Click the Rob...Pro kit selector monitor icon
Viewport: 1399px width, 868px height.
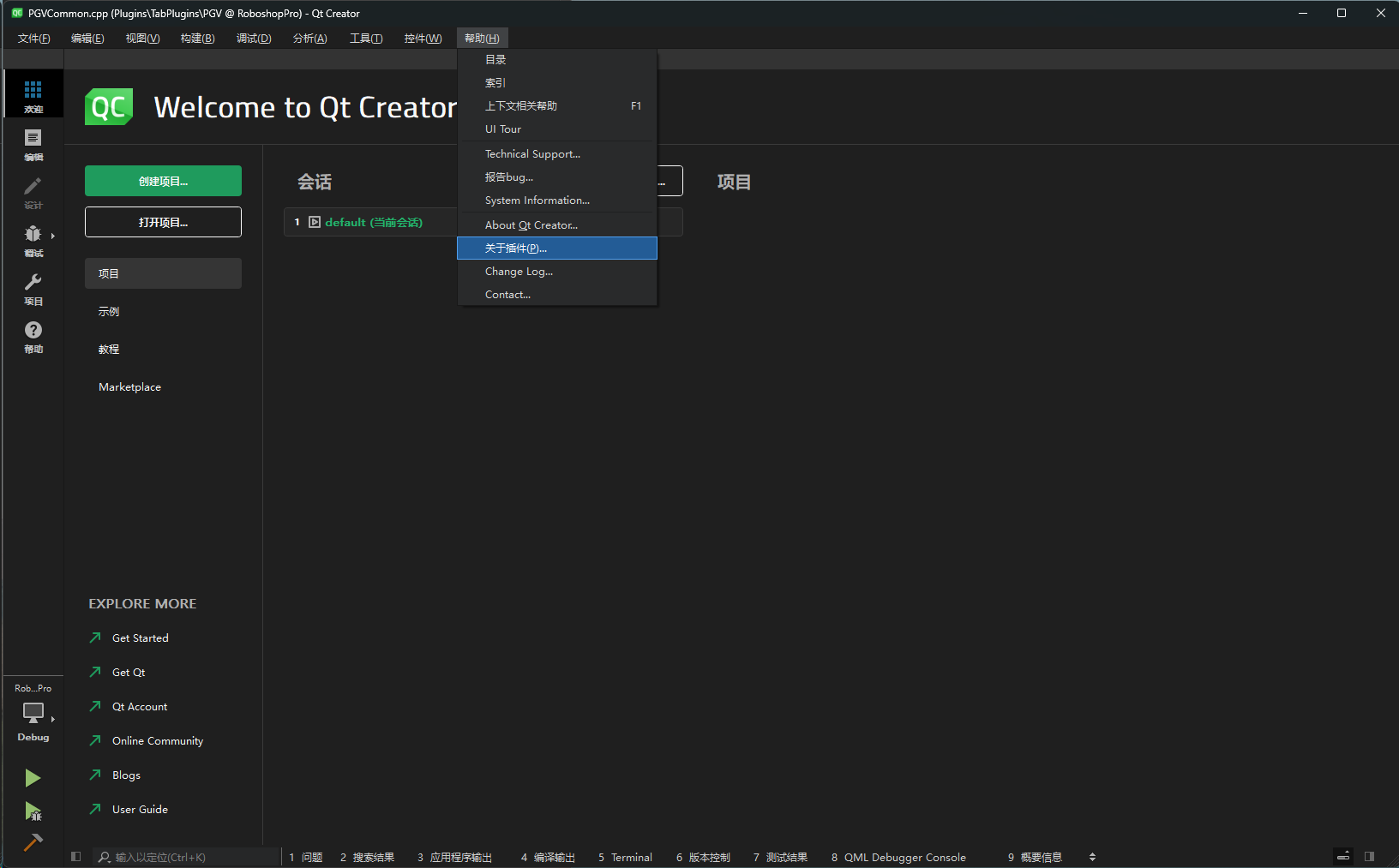[33, 713]
